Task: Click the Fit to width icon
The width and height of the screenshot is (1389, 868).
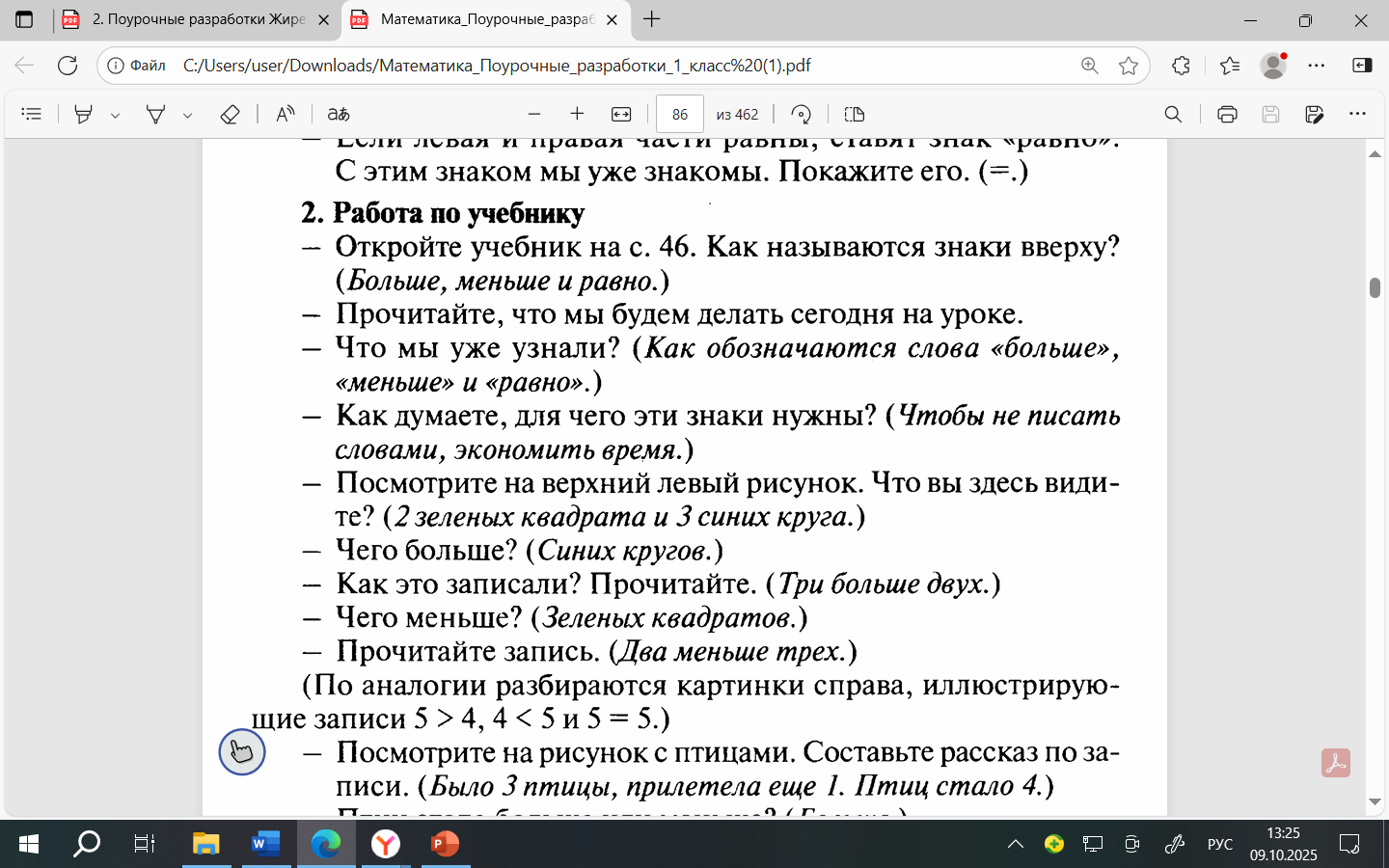Action: click(621, 114)
